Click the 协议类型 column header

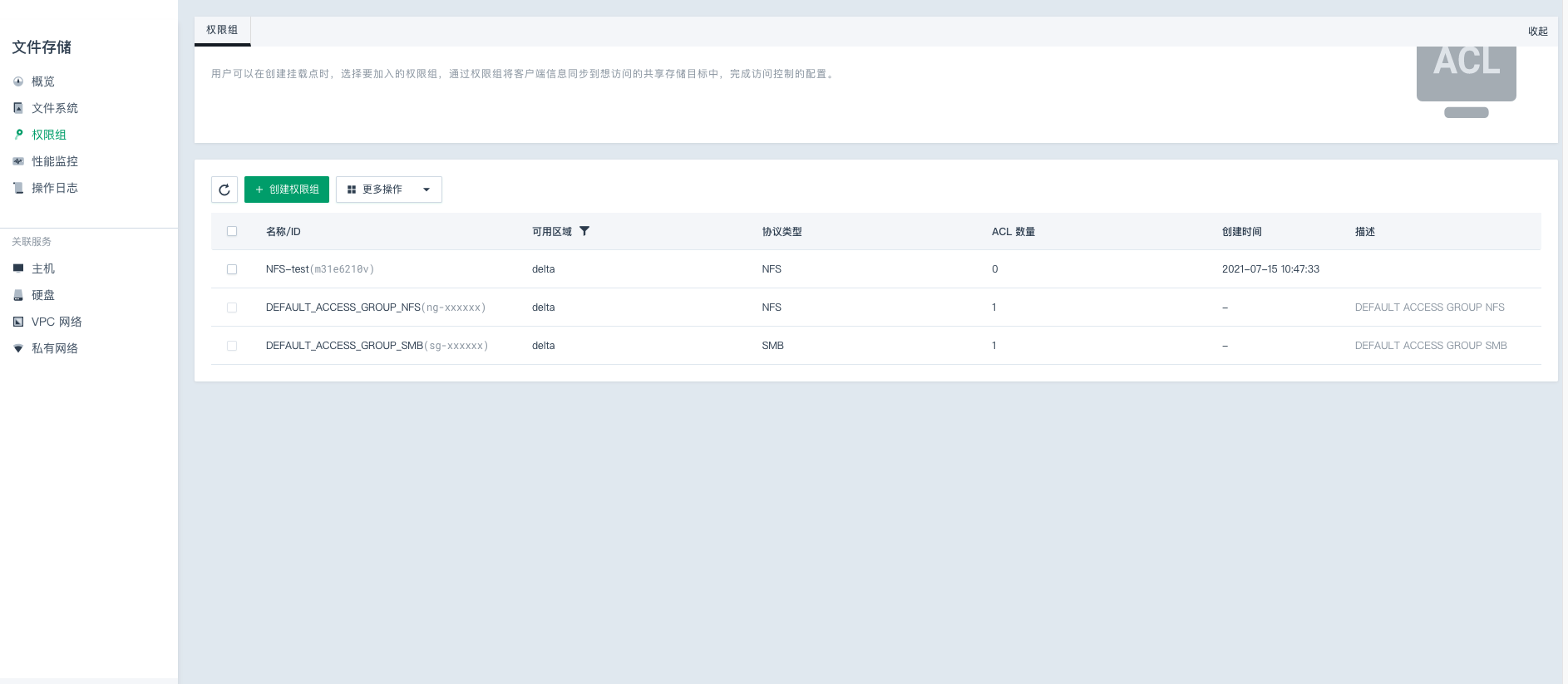pos(782,232)
